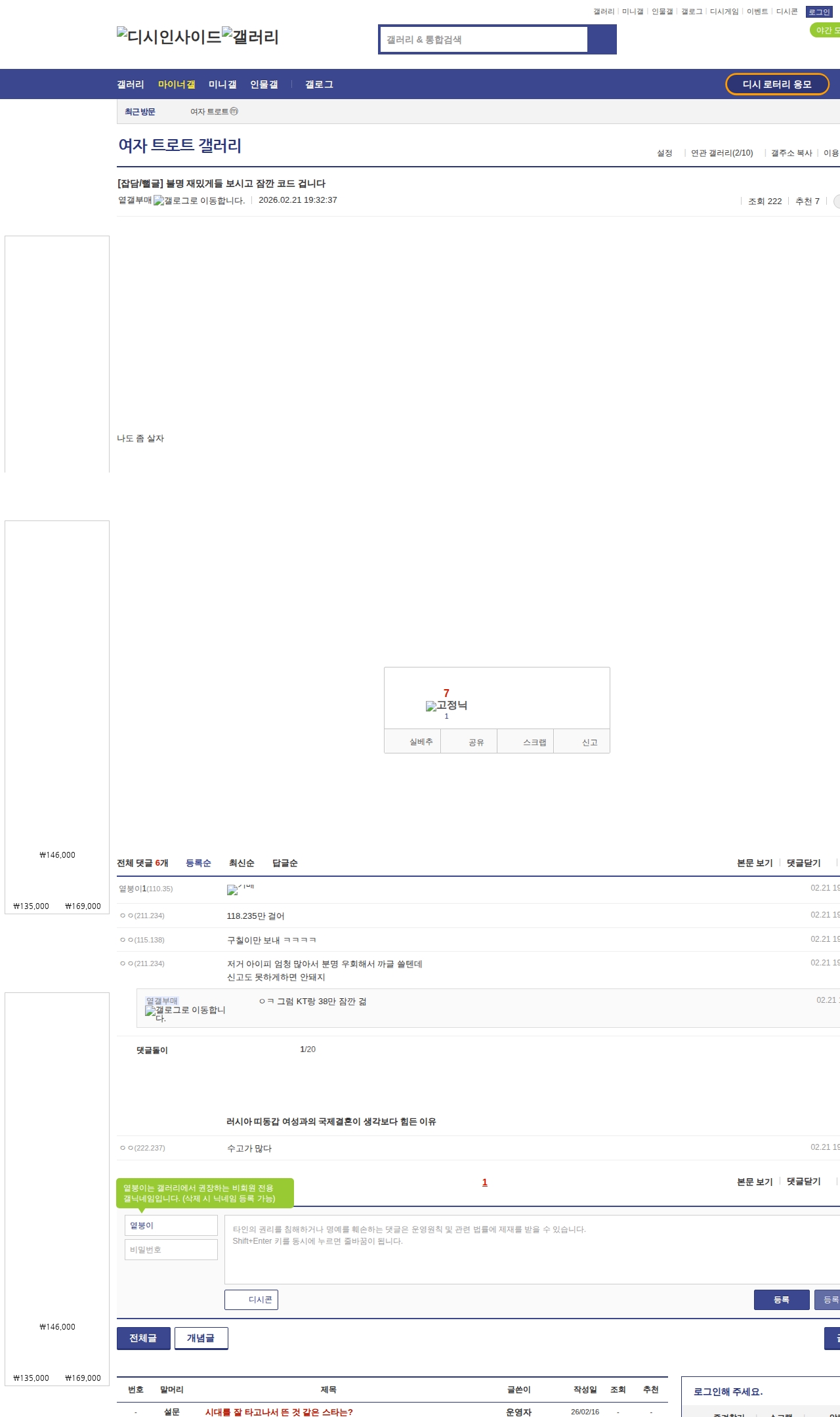840x1417 pixels.
Task: Click the 갤러리 logo image beside 디시인사이드
Action: pos(251,36)
